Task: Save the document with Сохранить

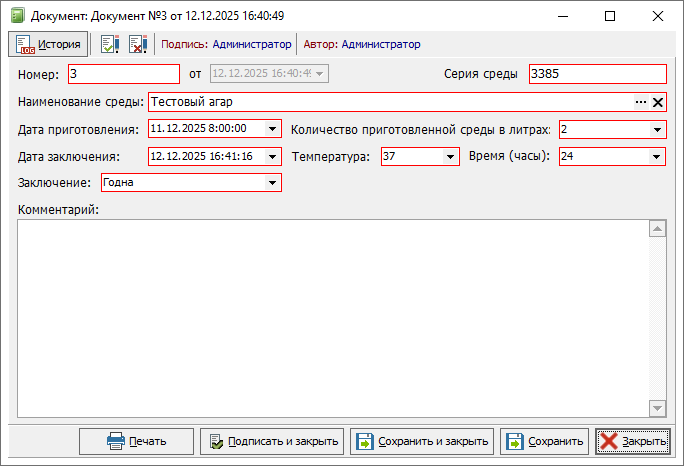Action: coord(545,441)
